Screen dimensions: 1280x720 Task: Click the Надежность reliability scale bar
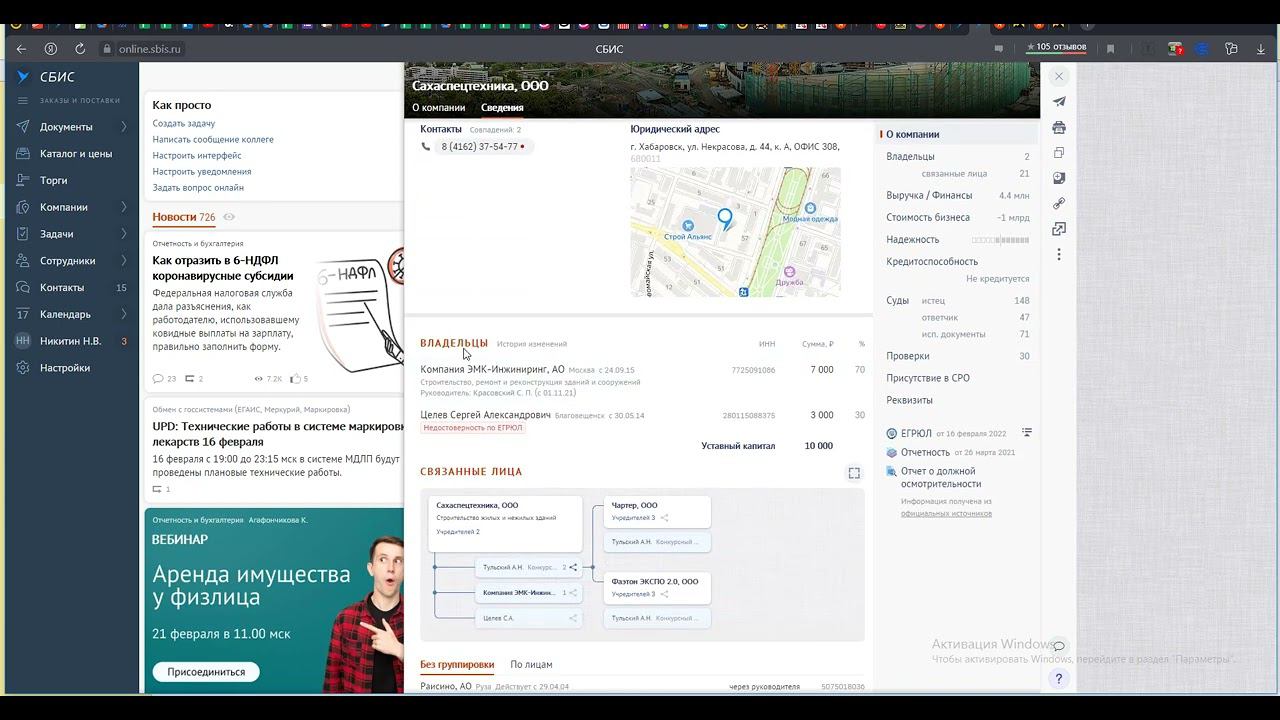tap(1000, 240)
